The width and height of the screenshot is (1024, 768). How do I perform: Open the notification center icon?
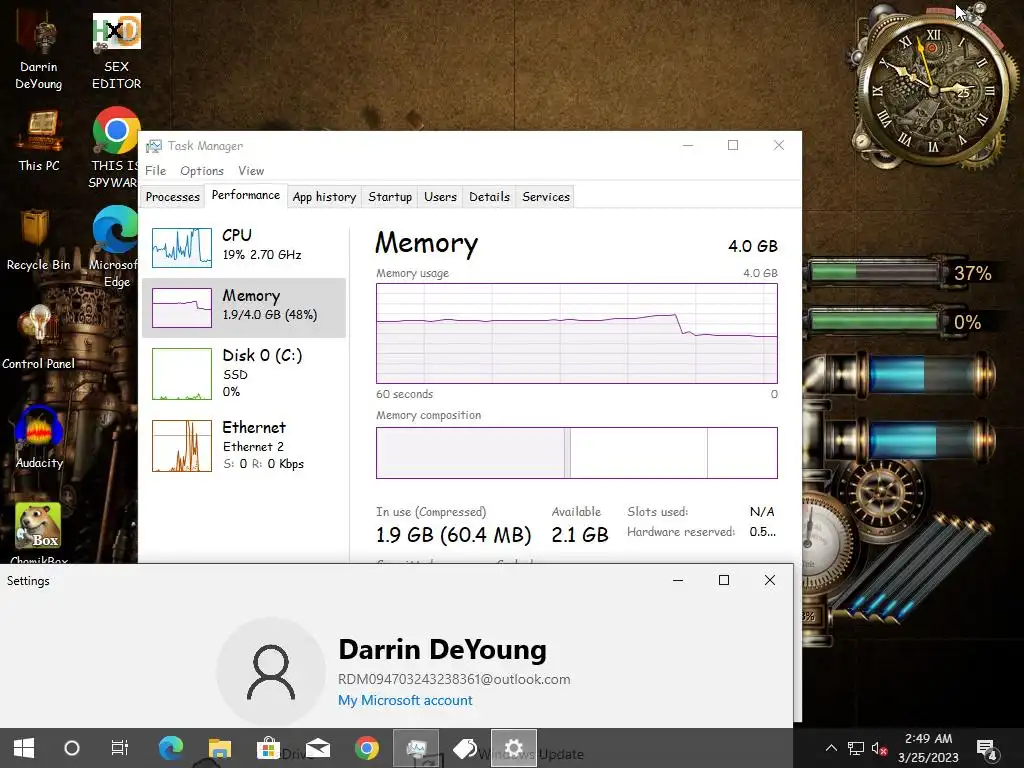click(x=986, y=750)
